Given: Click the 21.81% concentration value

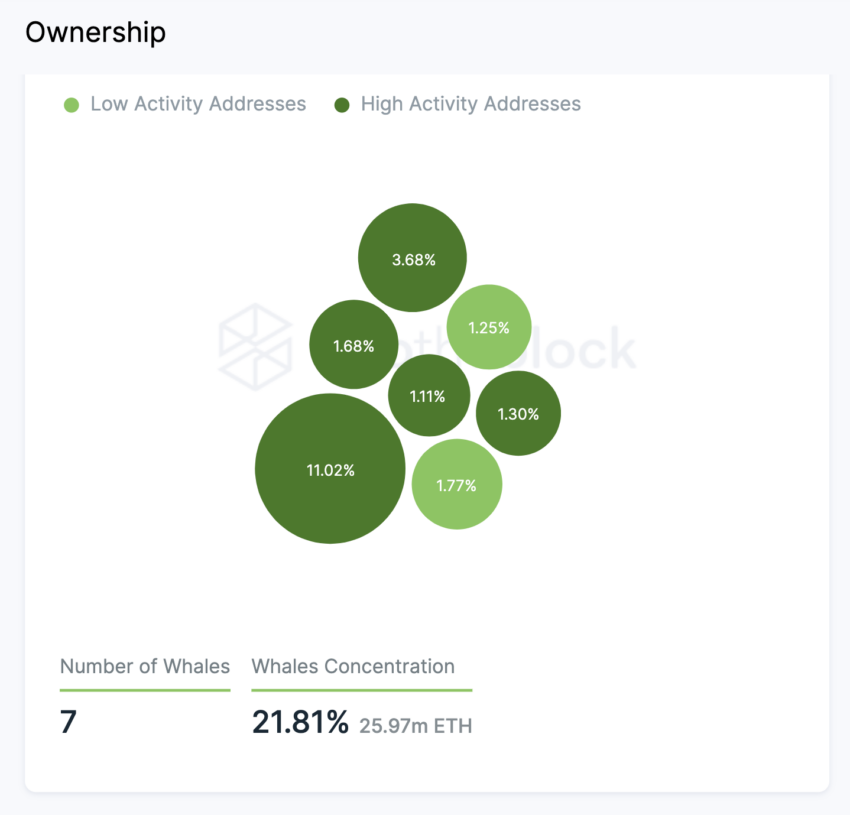Looking at the screenshot, I should (x=300, y=722).
